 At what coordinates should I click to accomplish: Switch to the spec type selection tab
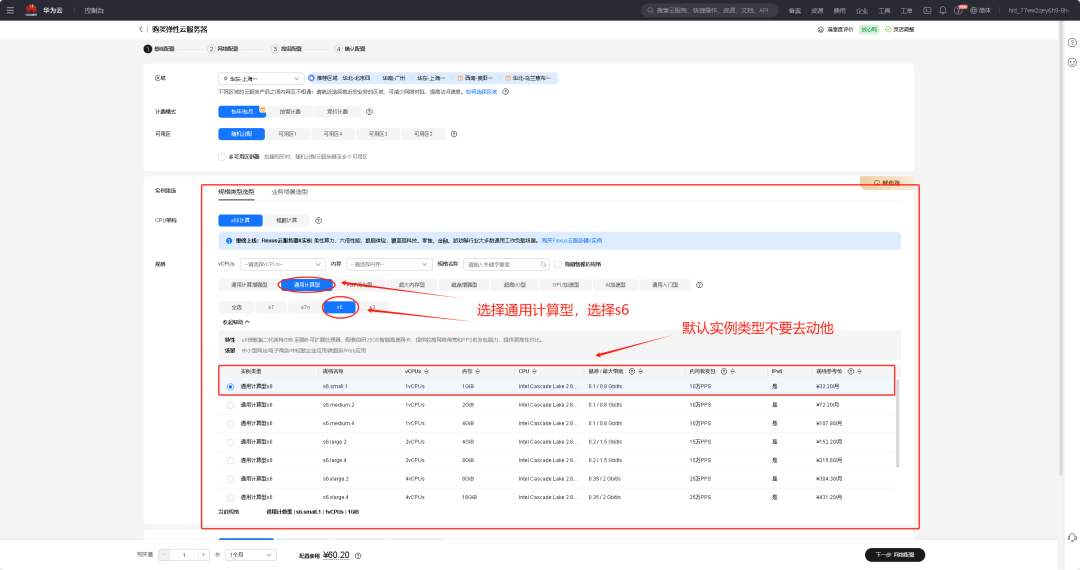[236, 192]
